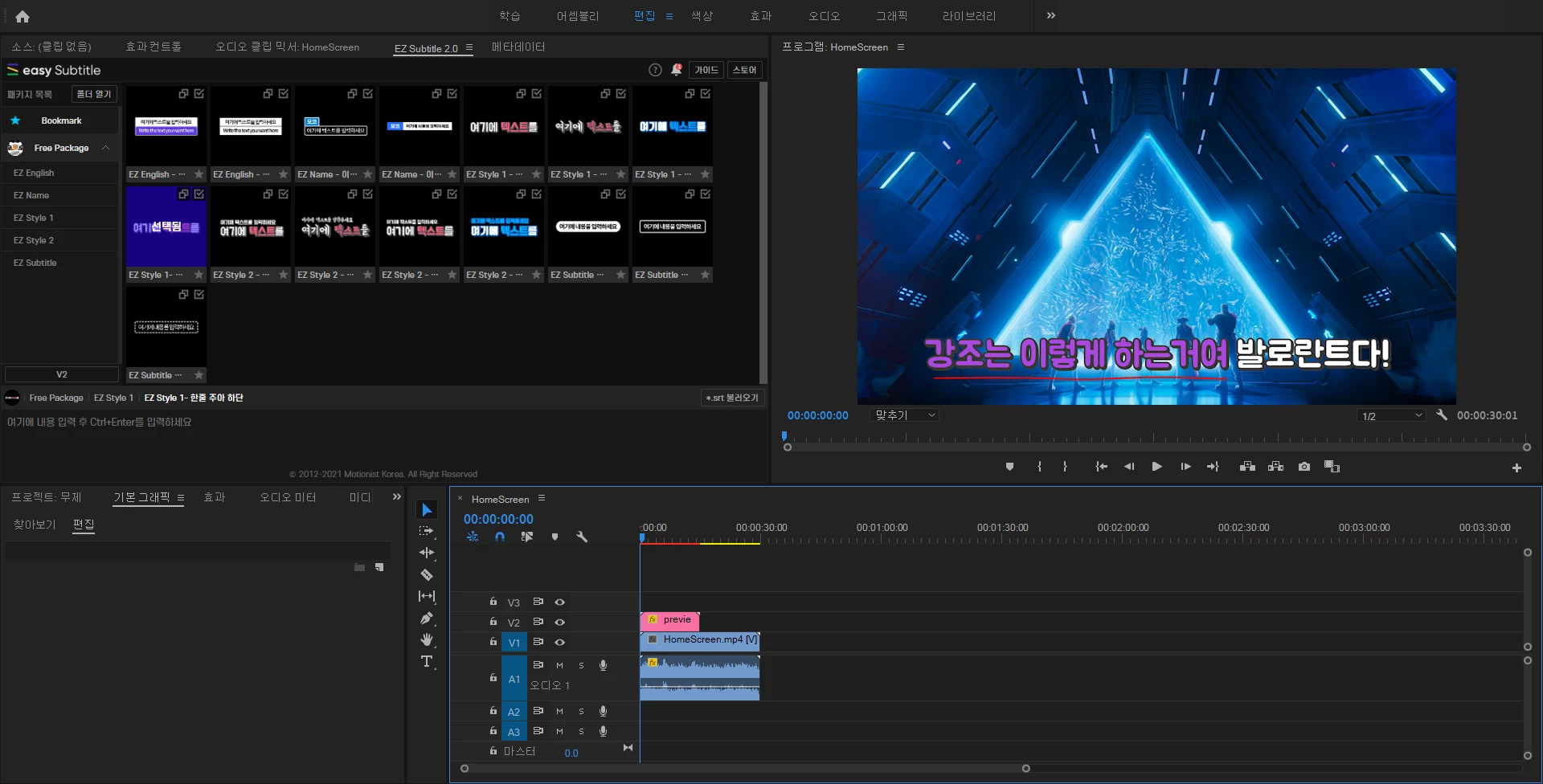This screenshot has width=1543, height=784.
Task: Click the 가이드 button
Action: (x=706, y=70)
